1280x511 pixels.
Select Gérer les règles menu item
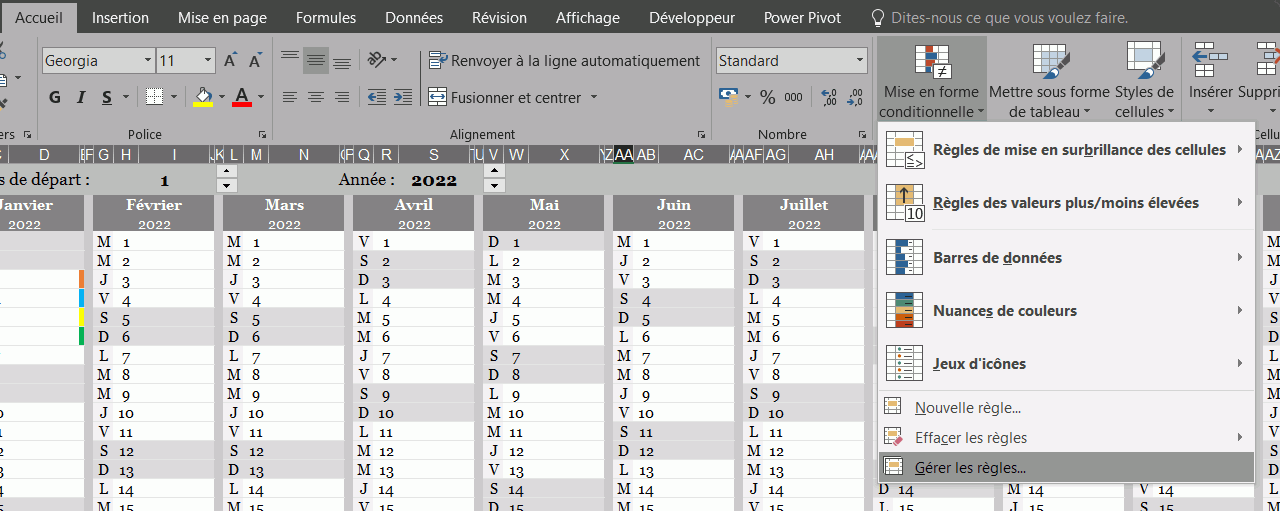coord(970,467)
